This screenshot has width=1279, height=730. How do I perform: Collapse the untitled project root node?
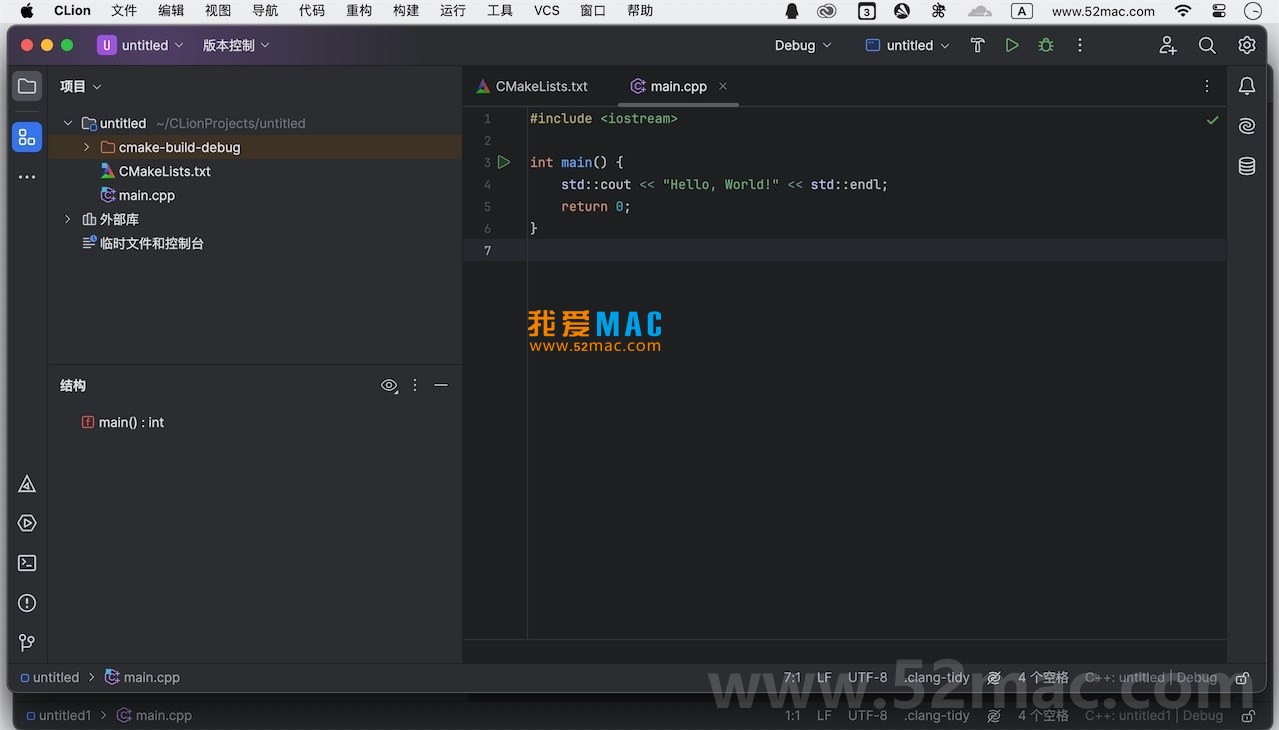pos(68,123)
